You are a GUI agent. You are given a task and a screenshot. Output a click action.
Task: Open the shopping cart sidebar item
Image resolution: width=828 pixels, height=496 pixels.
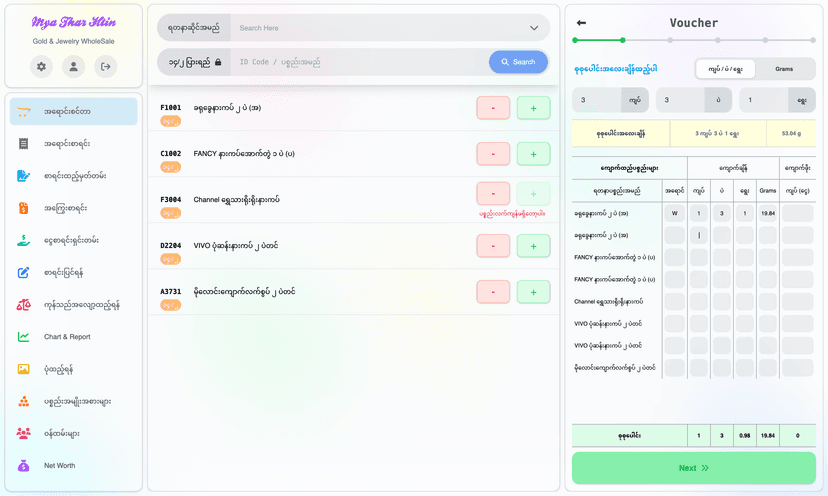(73, 111)
